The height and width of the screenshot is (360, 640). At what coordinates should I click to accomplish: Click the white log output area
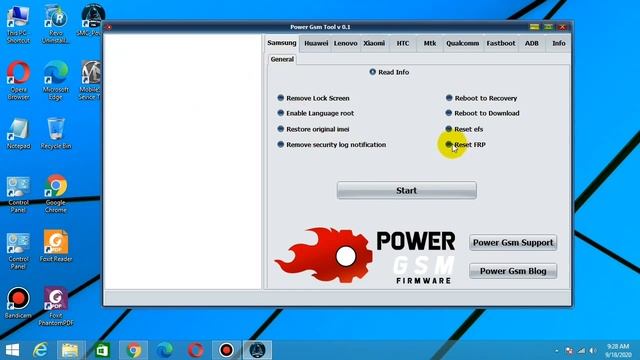tap(182, 162)
